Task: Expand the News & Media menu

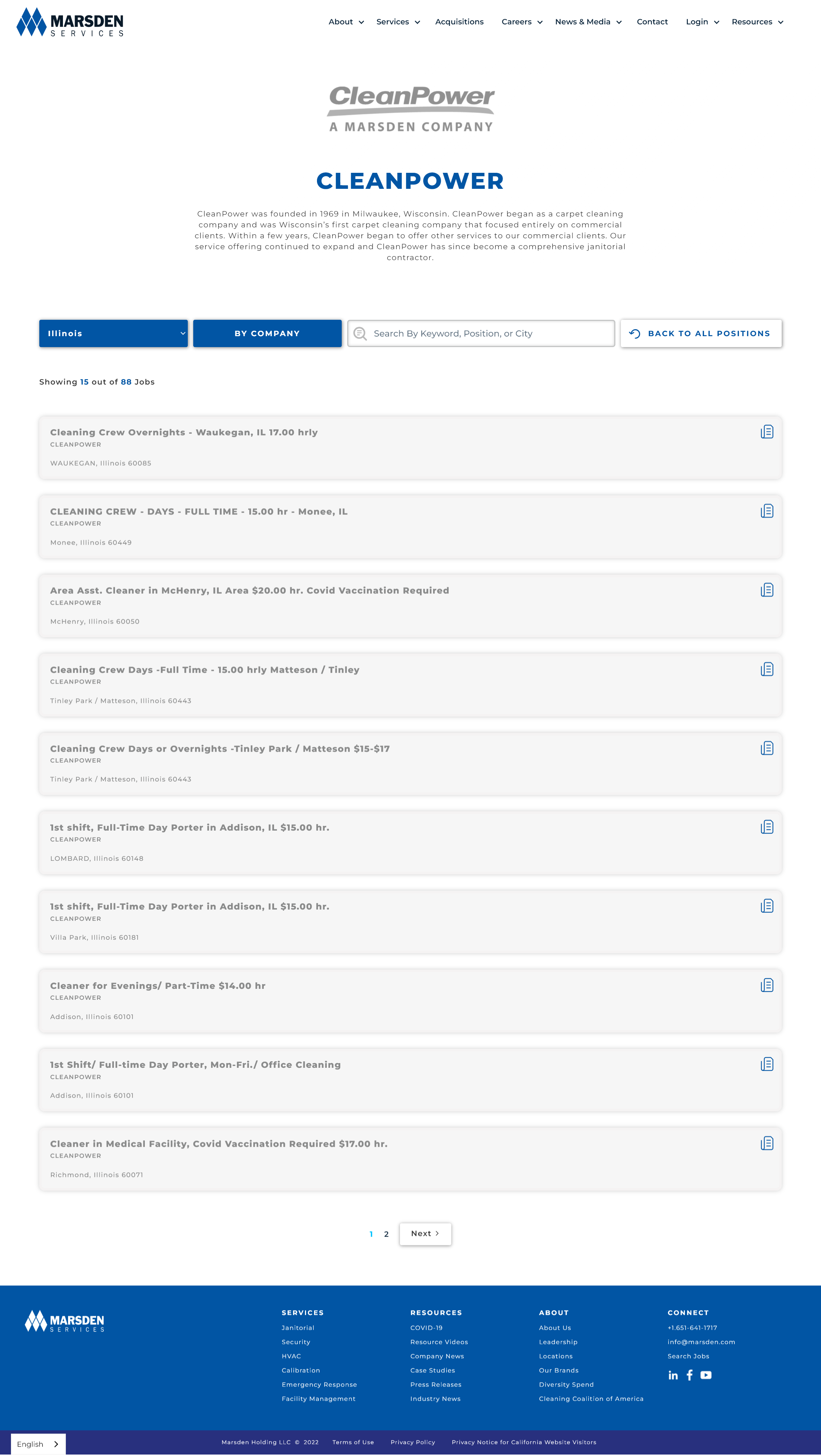Action: (x=588, y=22)
